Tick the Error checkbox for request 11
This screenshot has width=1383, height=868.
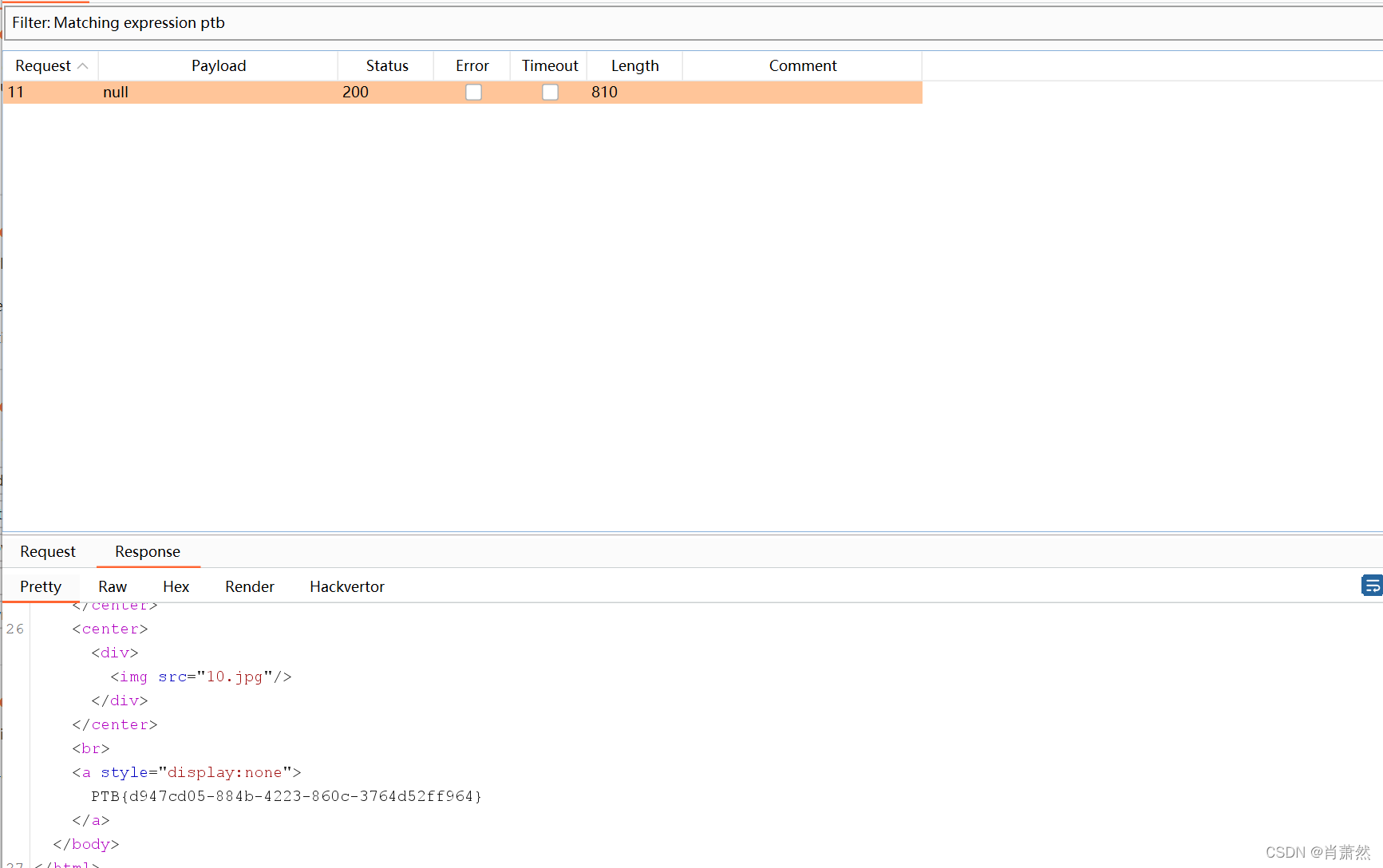[x=473, y=93]
